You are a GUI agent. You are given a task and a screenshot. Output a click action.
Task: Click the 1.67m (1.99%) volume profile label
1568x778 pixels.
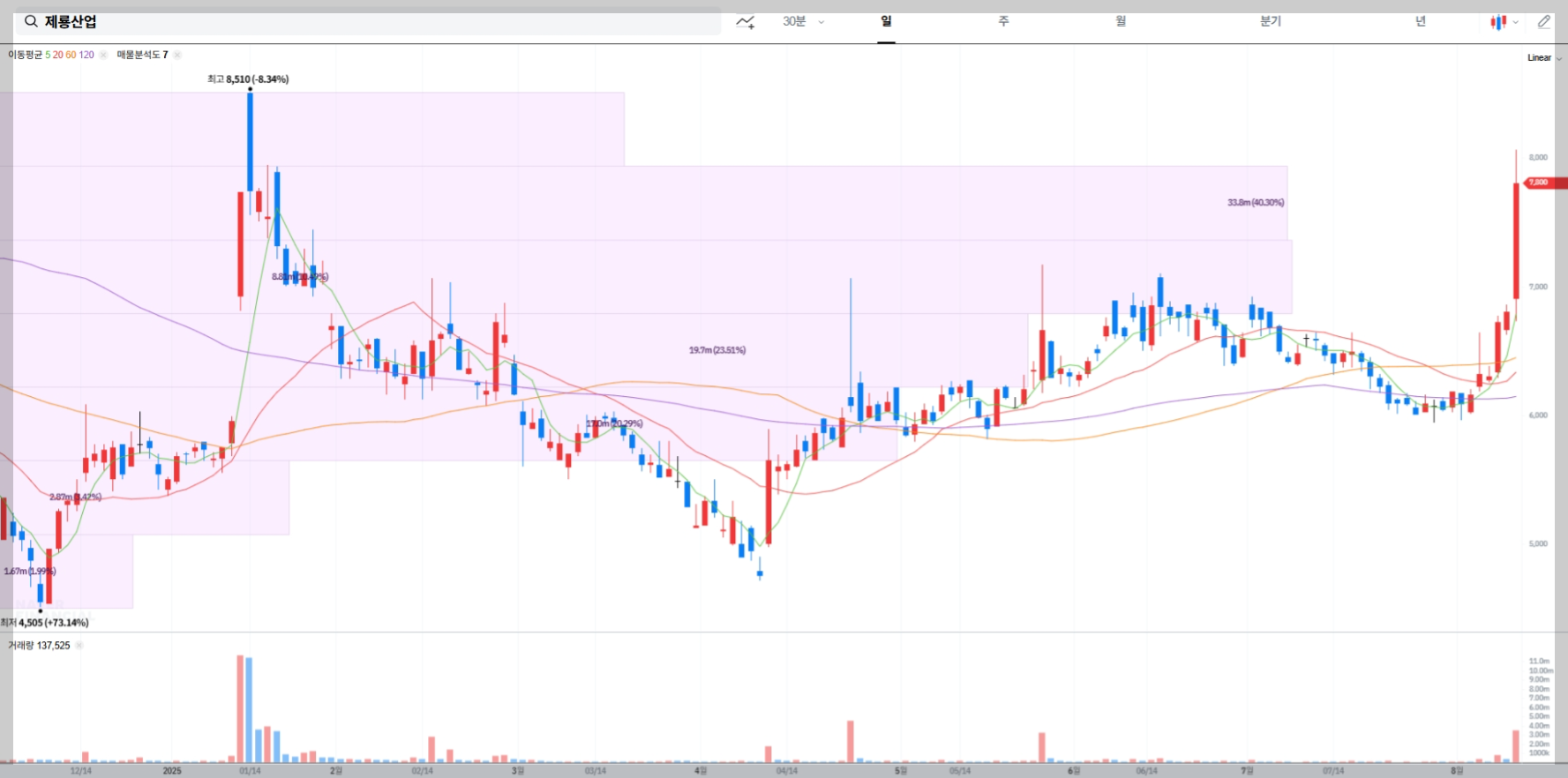[x=30, y=572]
